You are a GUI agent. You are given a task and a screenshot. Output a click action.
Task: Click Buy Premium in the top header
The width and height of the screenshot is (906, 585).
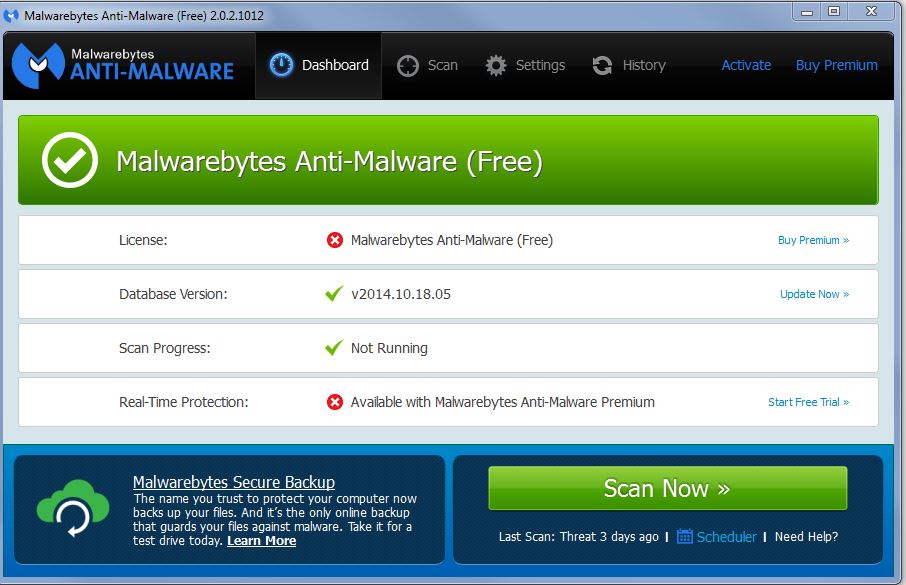837,65
